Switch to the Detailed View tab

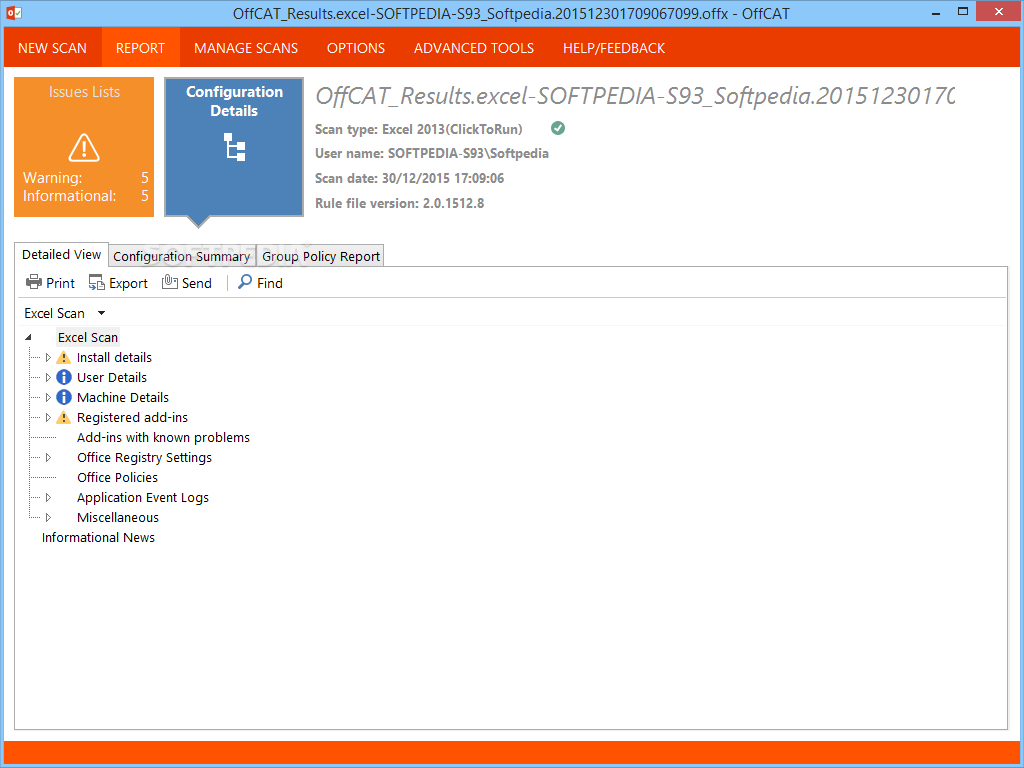(61, 255)
